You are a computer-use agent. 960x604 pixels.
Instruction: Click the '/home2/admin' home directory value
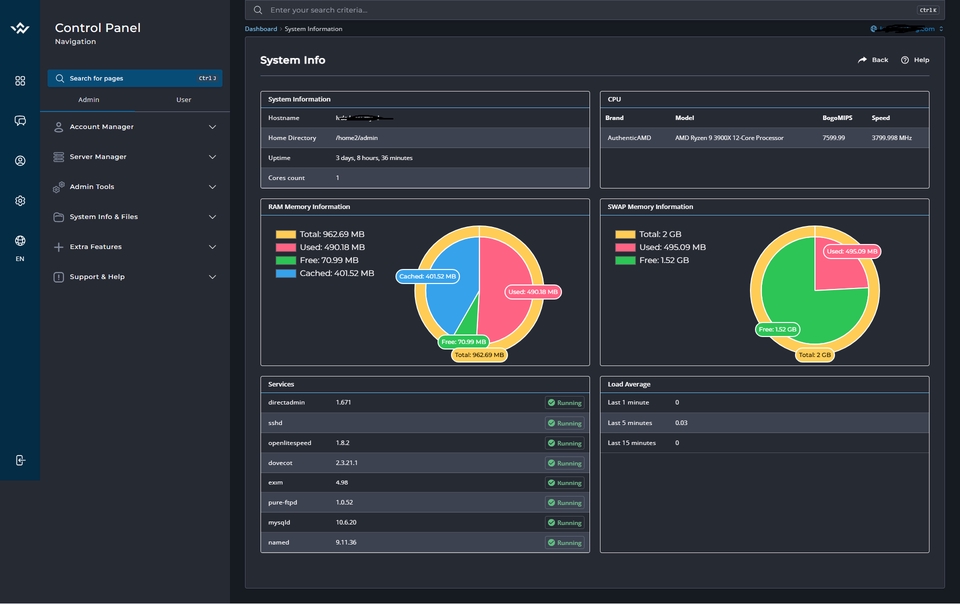point(356,138)
